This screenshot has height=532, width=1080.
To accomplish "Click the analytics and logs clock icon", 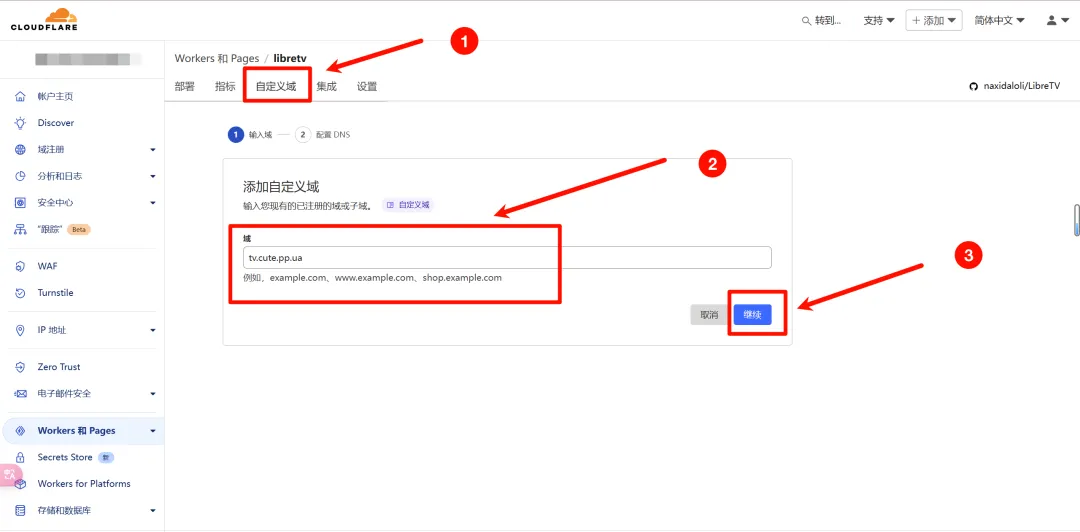I will point(21,176).
